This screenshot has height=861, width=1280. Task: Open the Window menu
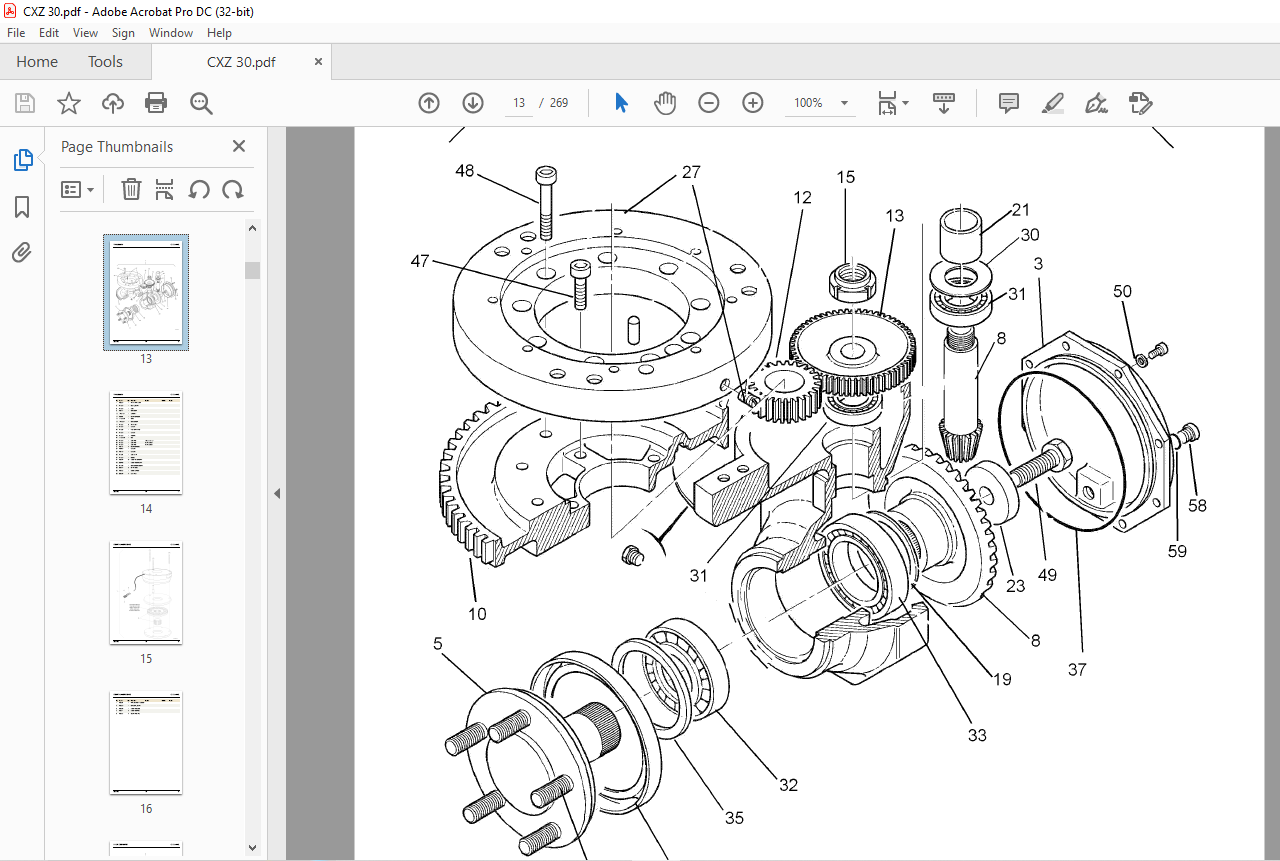click(x=171, y=33)
